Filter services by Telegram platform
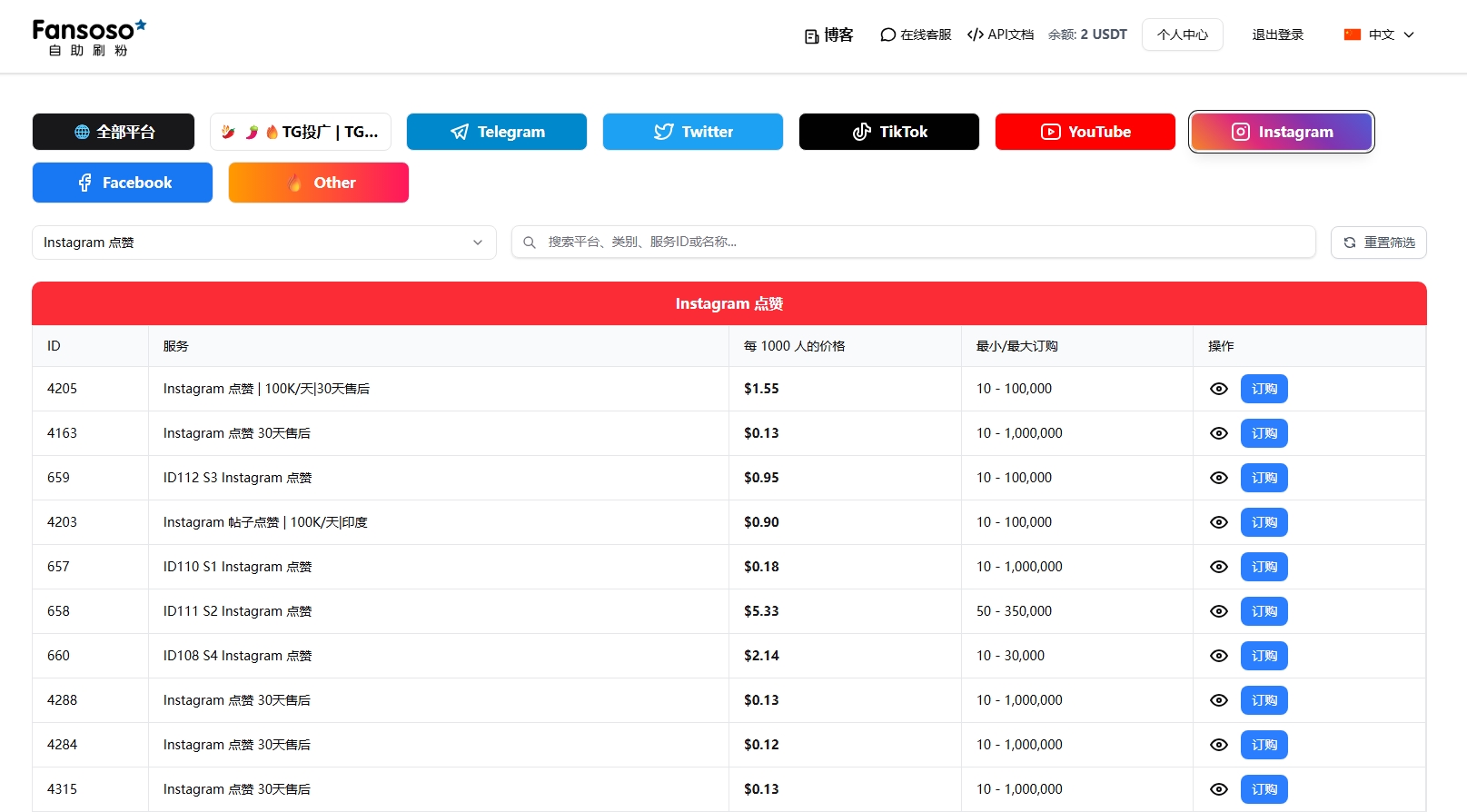 tap(497, 132)
